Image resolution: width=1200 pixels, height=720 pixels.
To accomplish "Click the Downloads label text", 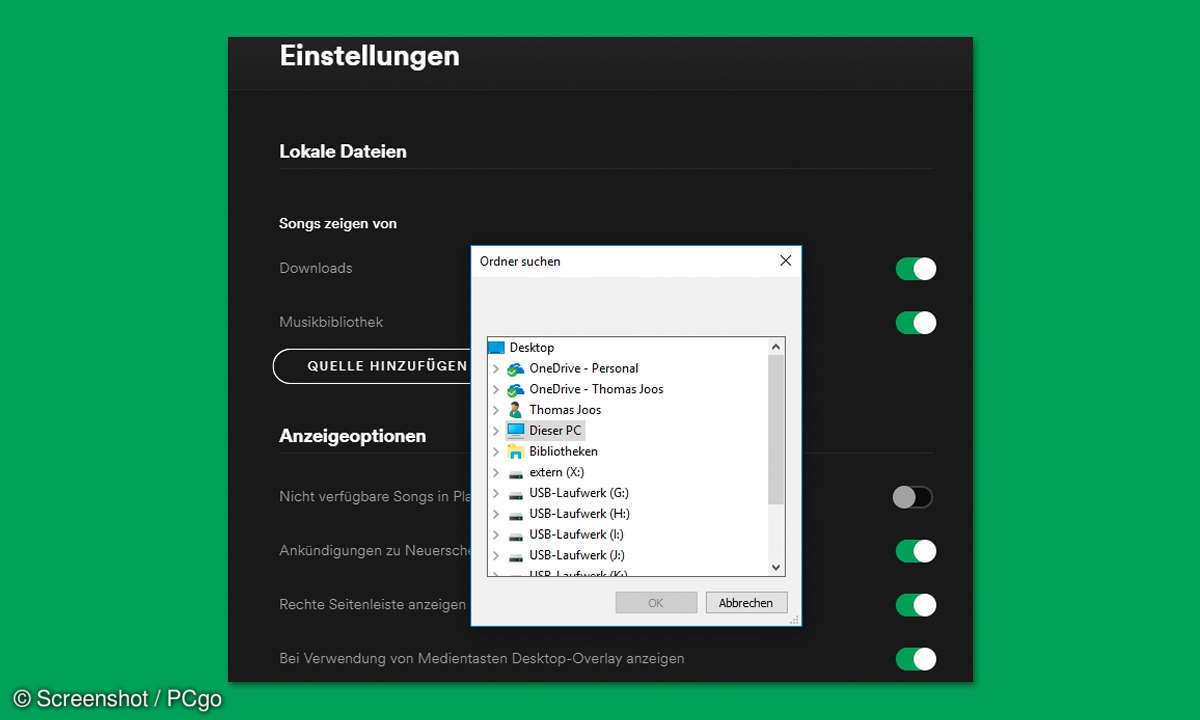I will coord(316,268).
